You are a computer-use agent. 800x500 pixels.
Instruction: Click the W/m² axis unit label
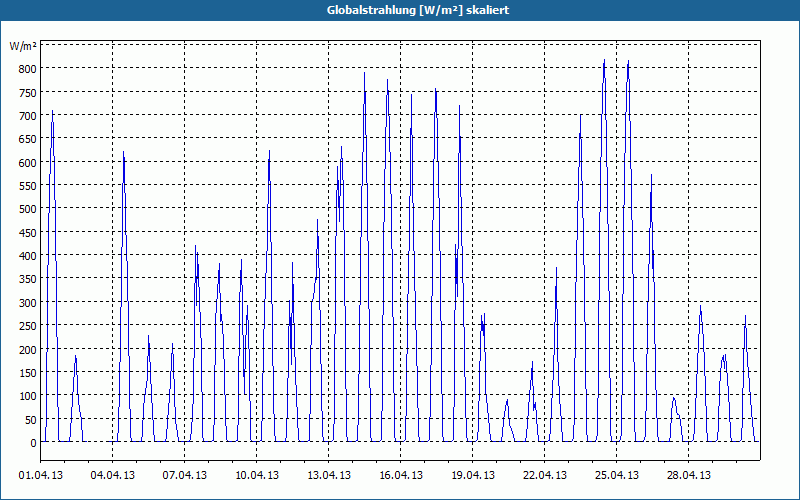(x=23, y=46)
